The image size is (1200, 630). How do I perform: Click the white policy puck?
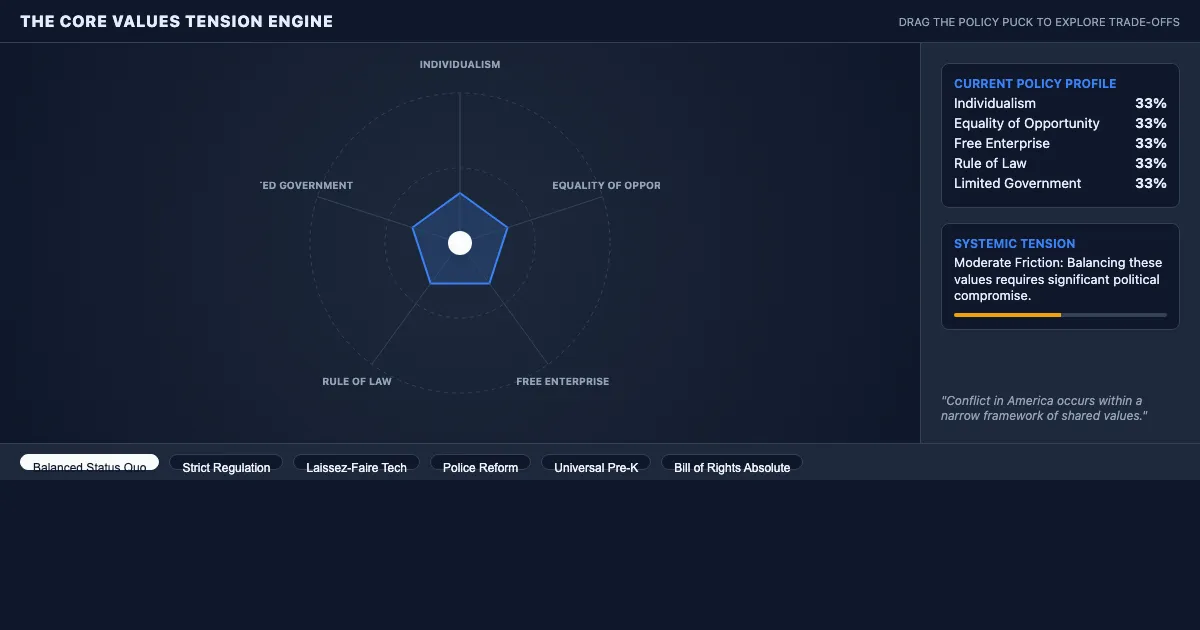click(x=460, y=243)
